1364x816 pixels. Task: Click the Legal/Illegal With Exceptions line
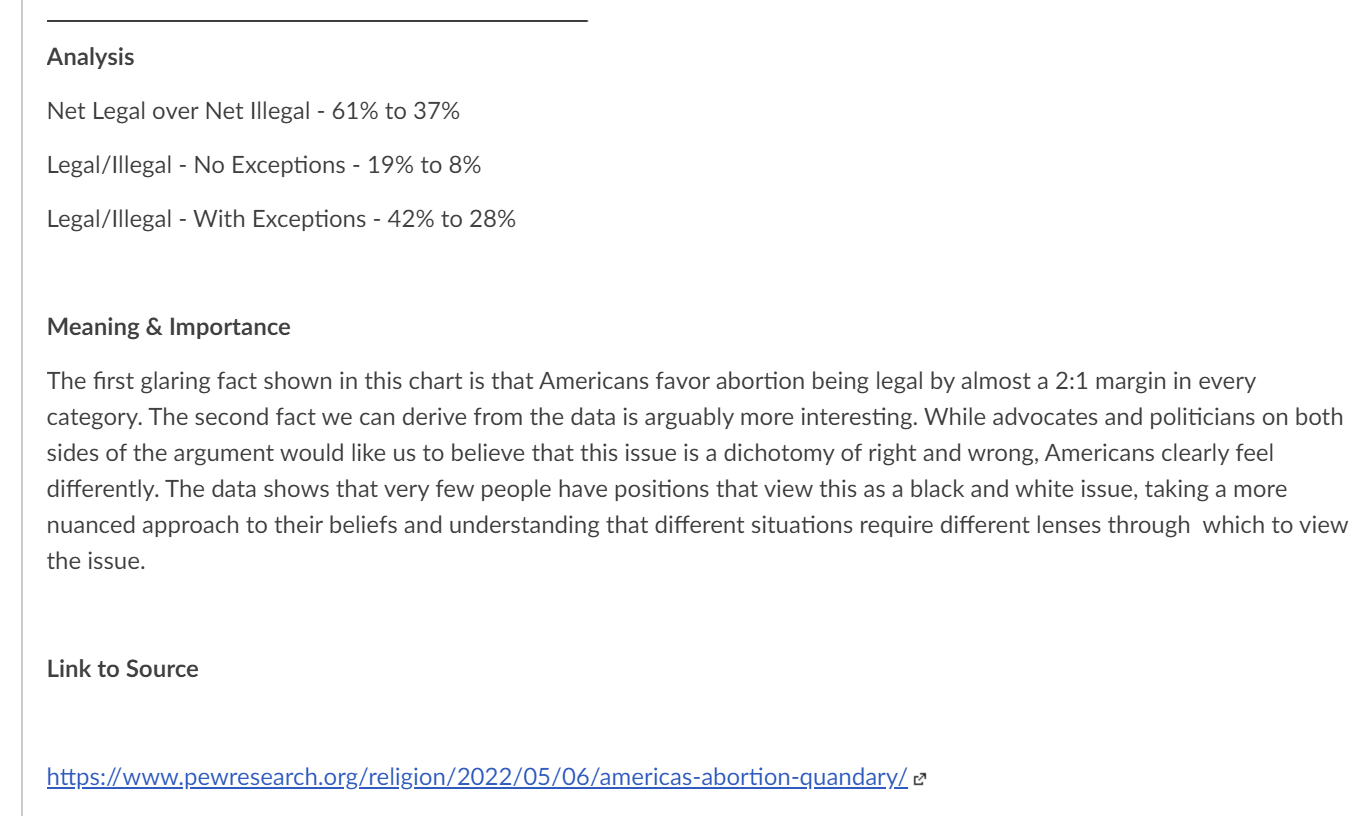281,219
